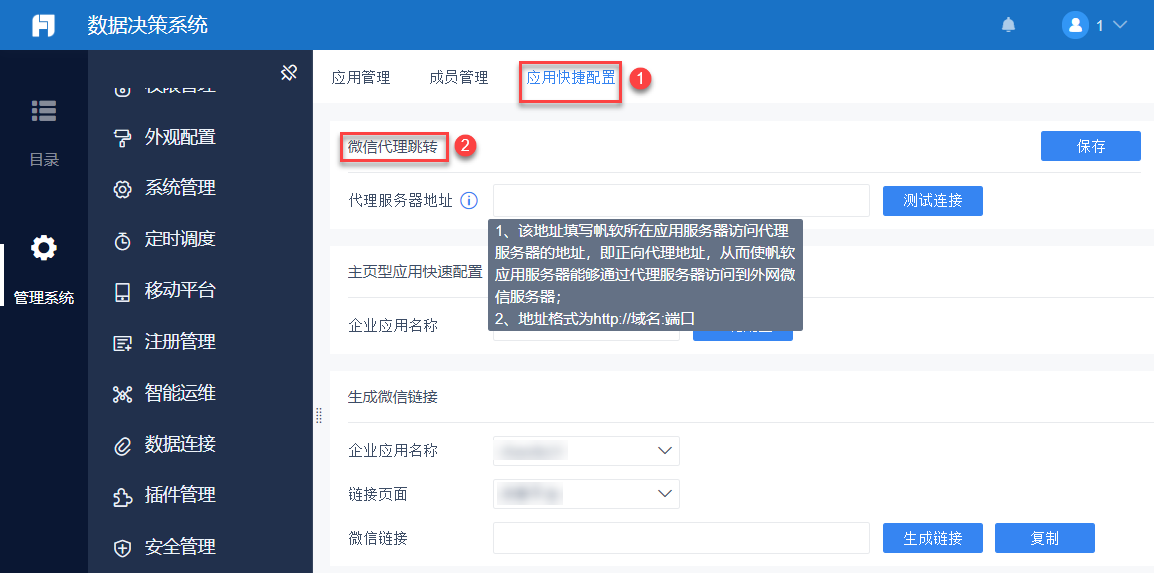This screenshot has height=573, width=1154.
Task: Click the panel splitter drag handle
Action: click(319, 415)
